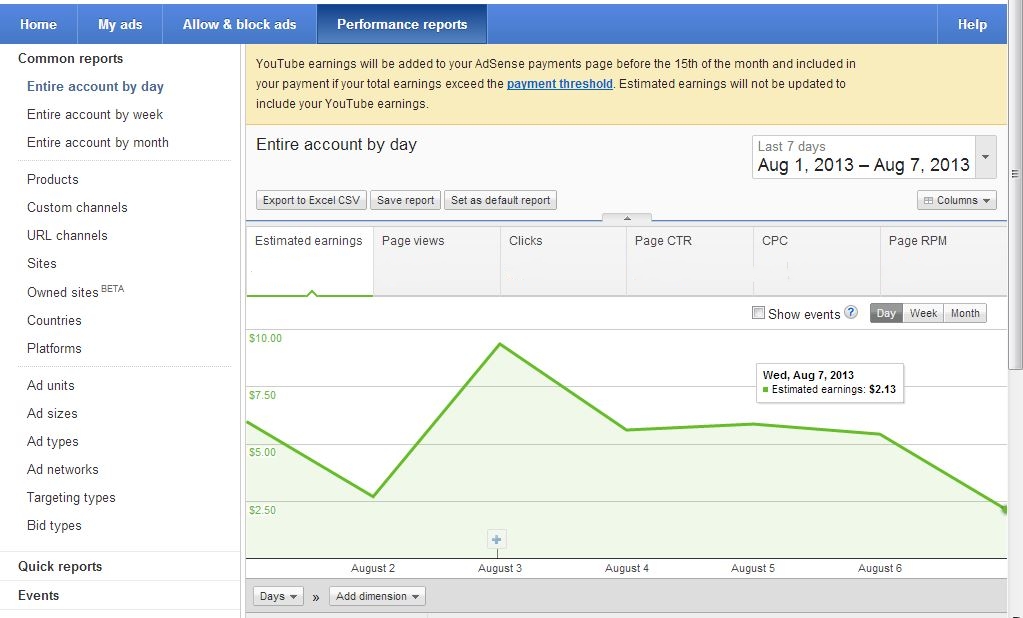Expand the Days dimension dropdown
Viewport: 1023px width, 618px height.
(x=279, y=596)
